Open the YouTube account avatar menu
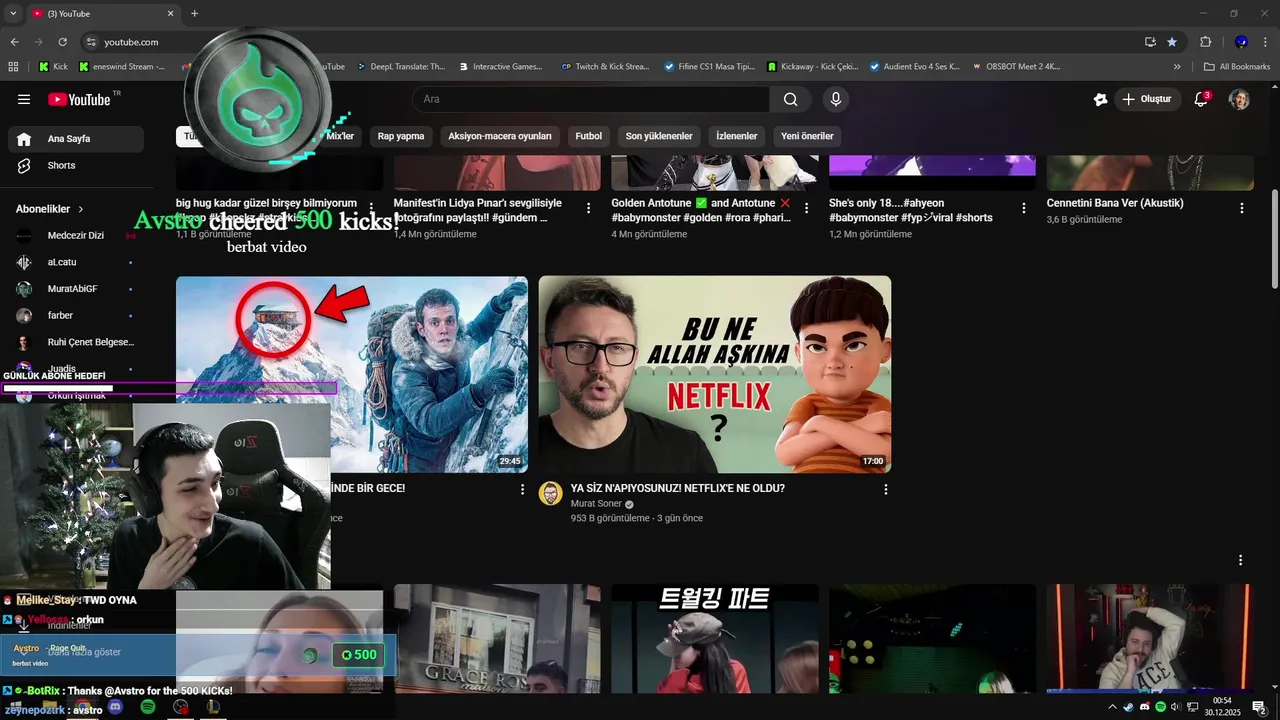Viewport: 1280px width, 720px height. click(1239, 99)
